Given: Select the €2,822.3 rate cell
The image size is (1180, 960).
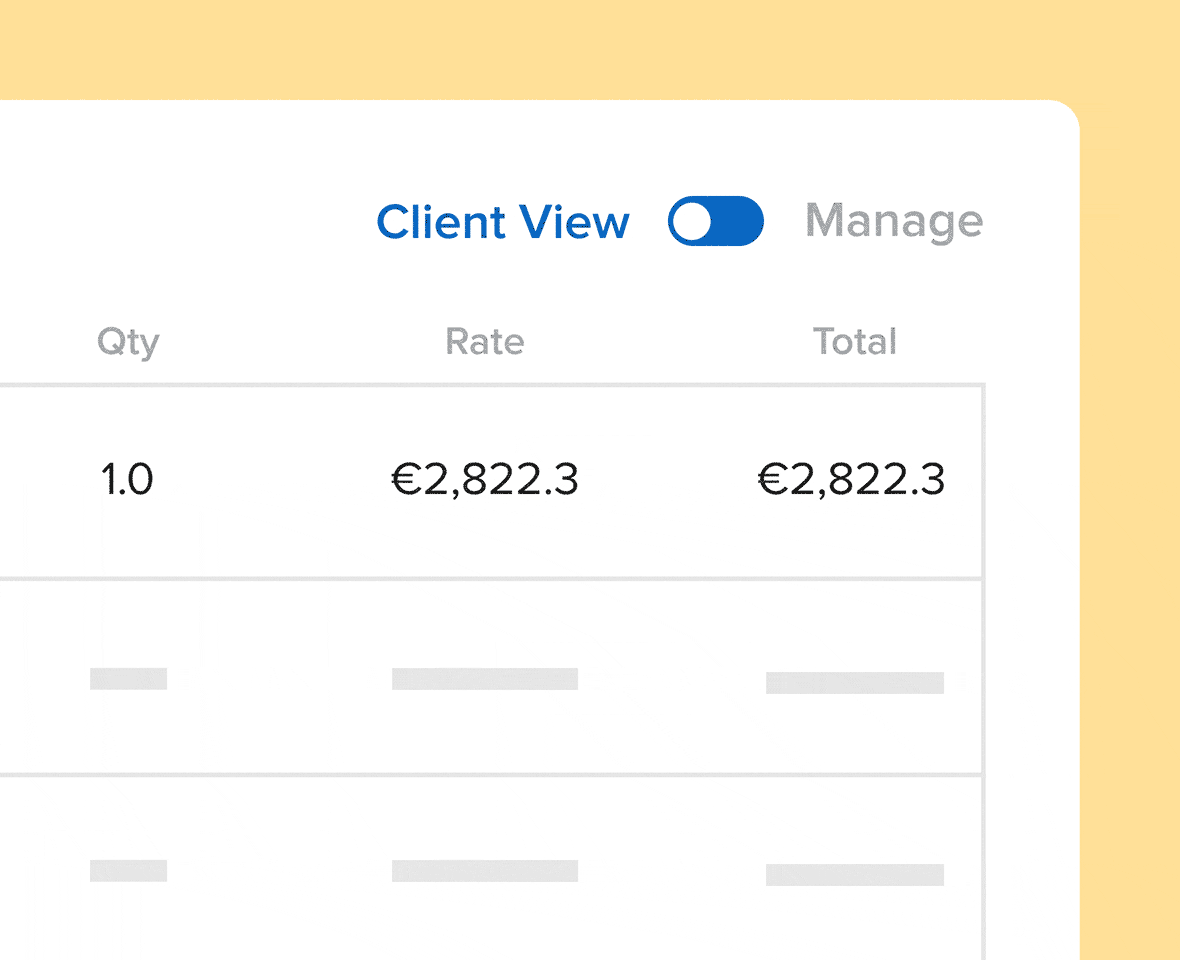Looking at the screenshot, I should [x=485, y=480].
